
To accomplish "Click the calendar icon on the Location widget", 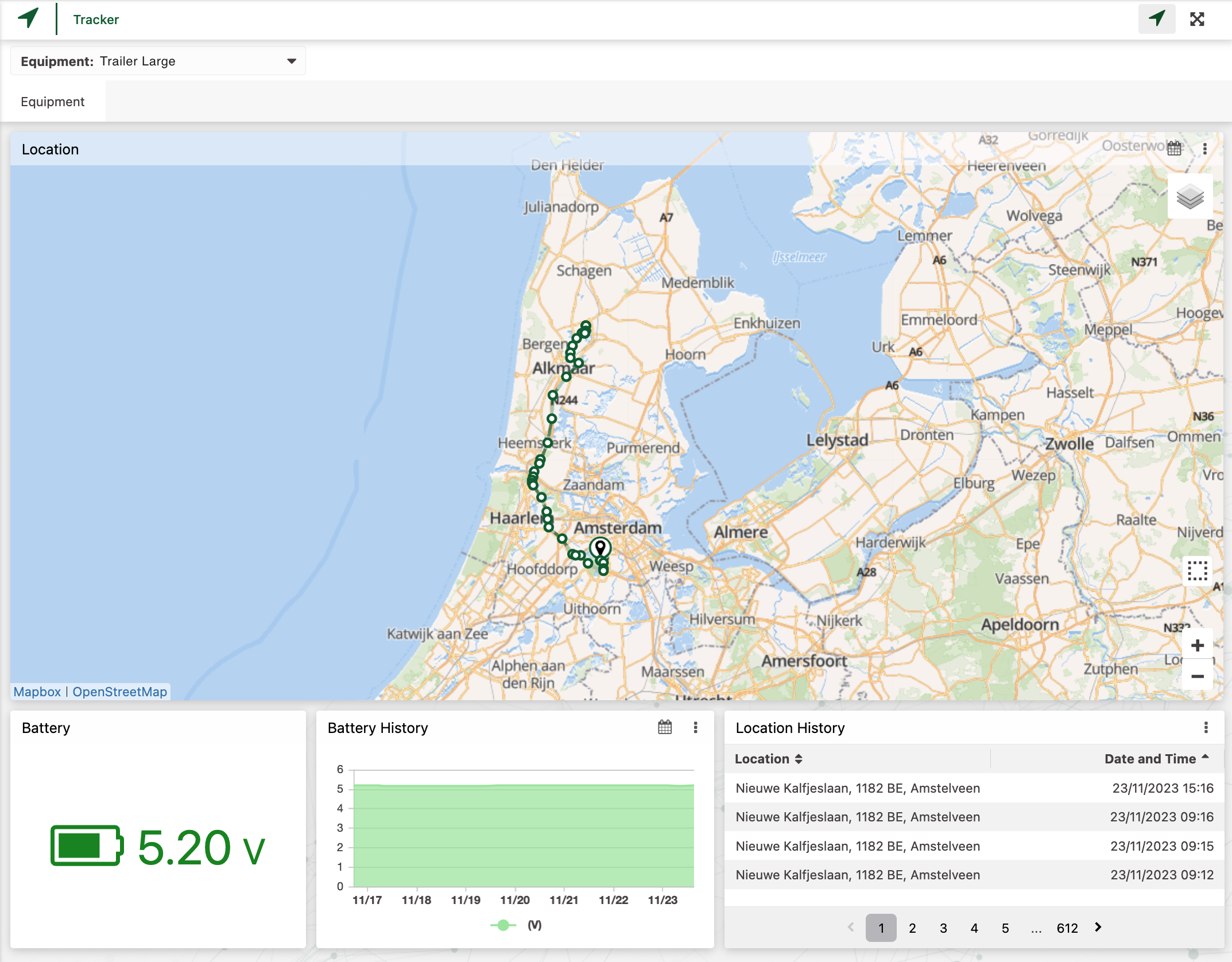I will coord(1175,148).
